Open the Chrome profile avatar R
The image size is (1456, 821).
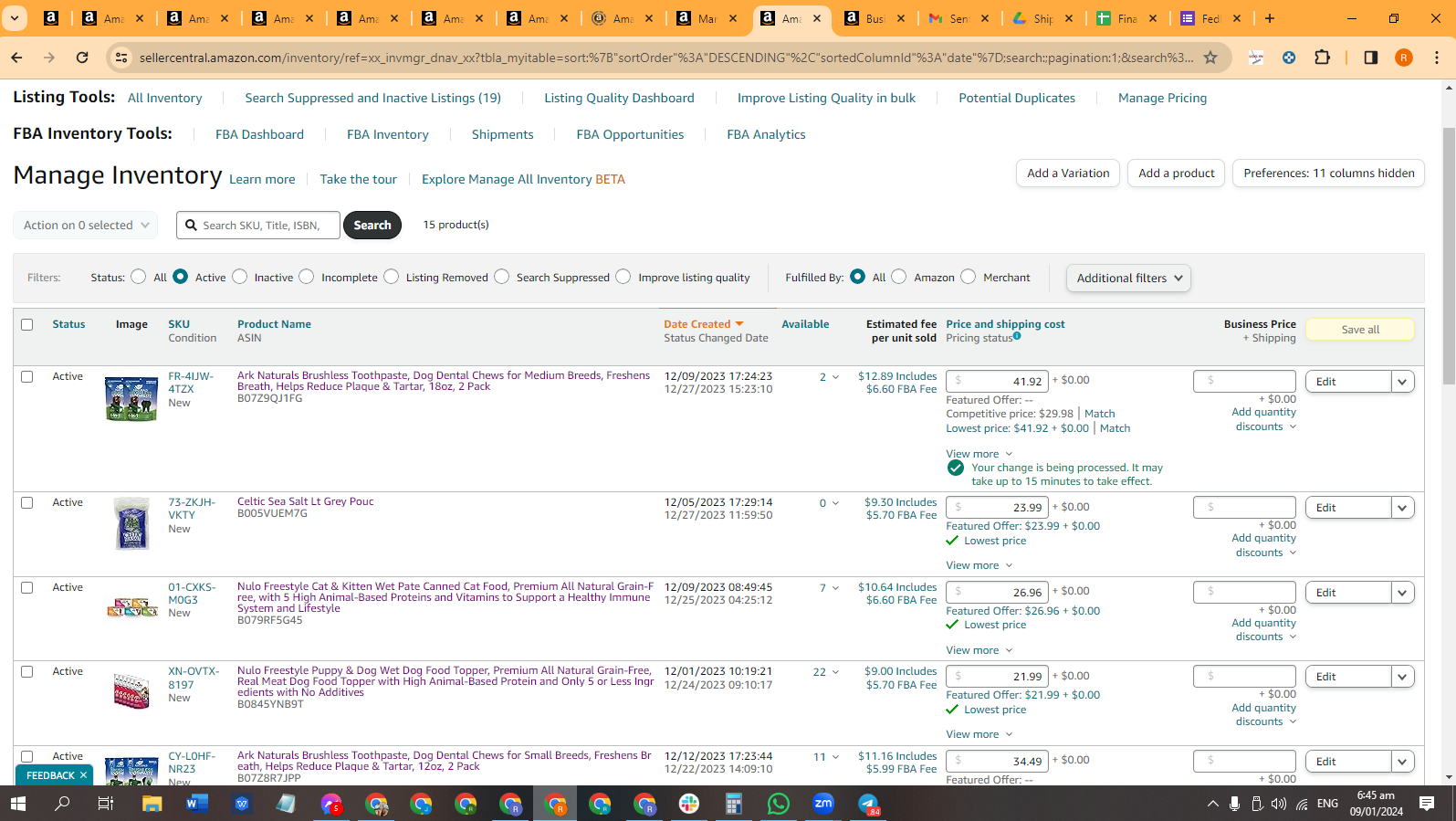click(1404, 58)
